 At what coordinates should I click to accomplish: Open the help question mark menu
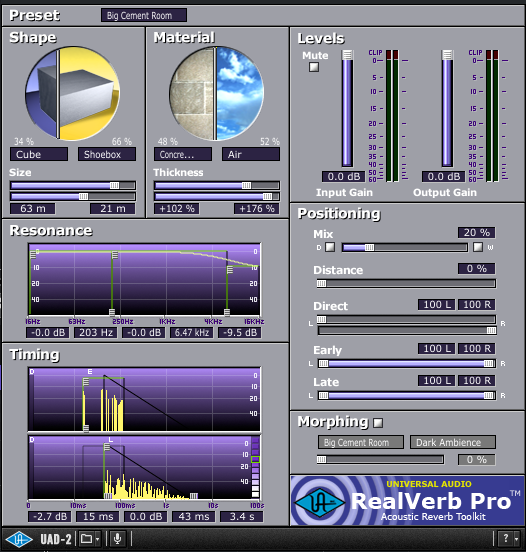tap(506, 538)
